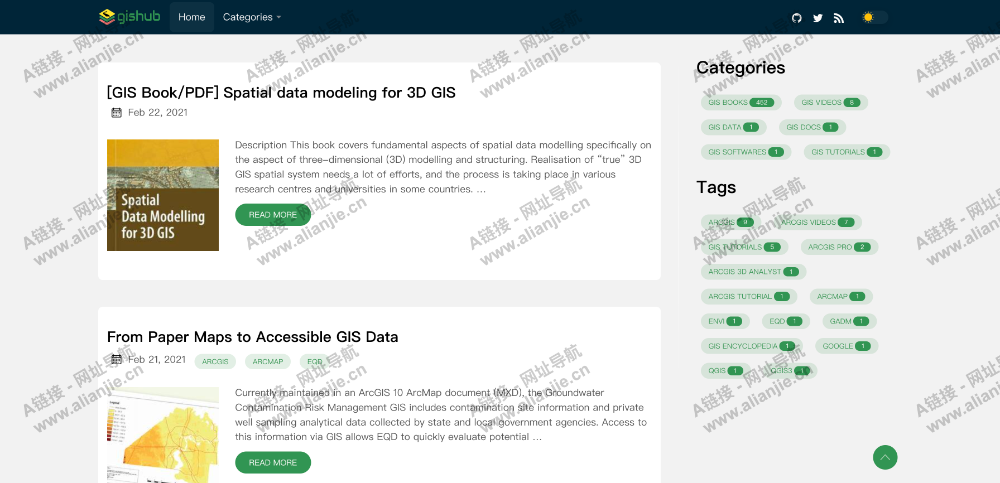Expand the Categories dropdown menu
The width and height of the screenshot is (1000, 483).
coord(251,17)
